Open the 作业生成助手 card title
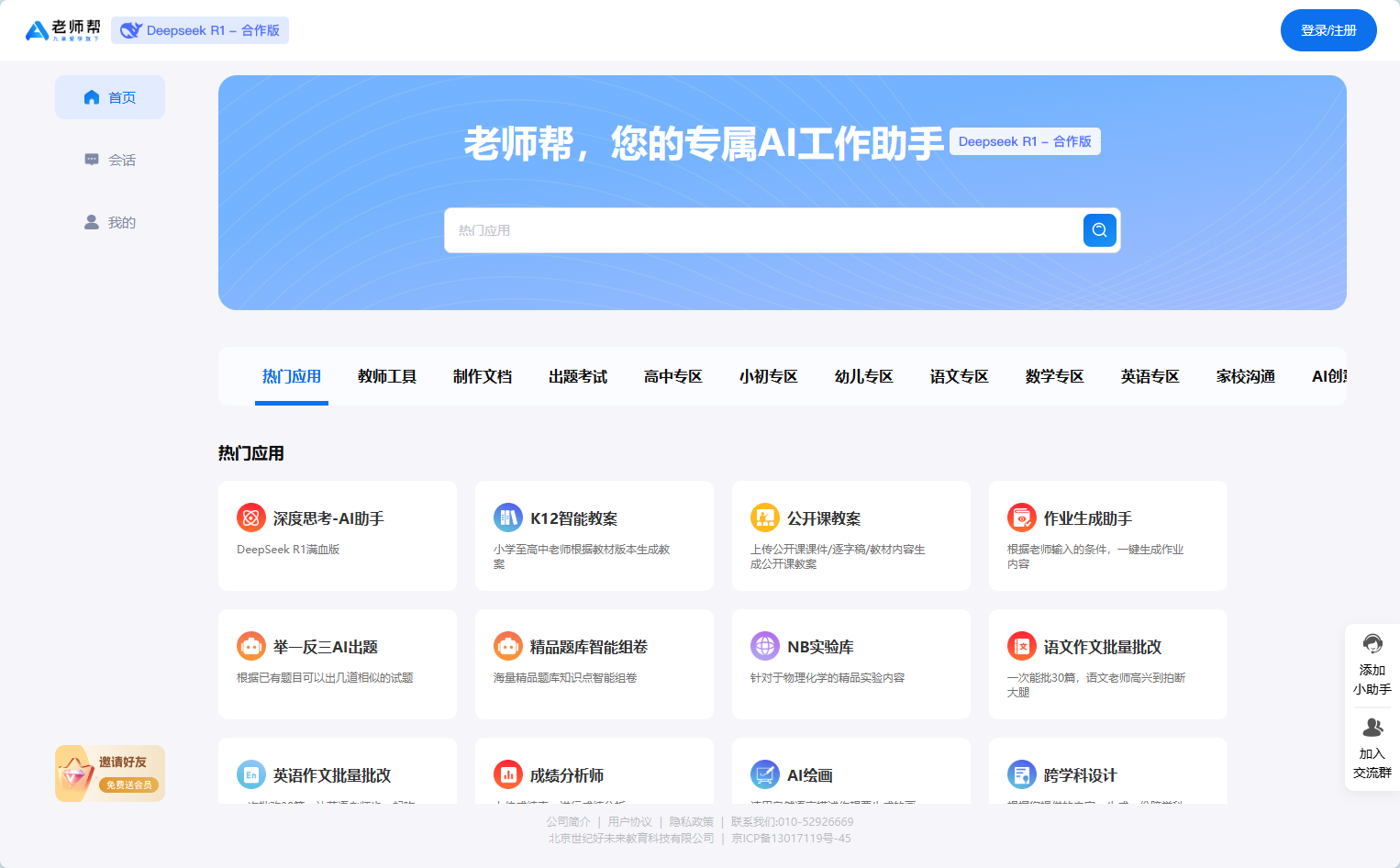Screen dimensions: 1400x868 tap(1088, 518)
